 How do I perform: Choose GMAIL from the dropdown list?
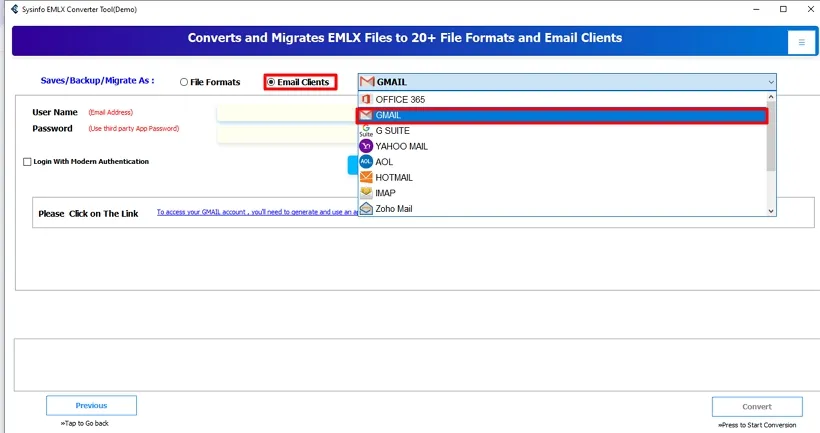562,115
